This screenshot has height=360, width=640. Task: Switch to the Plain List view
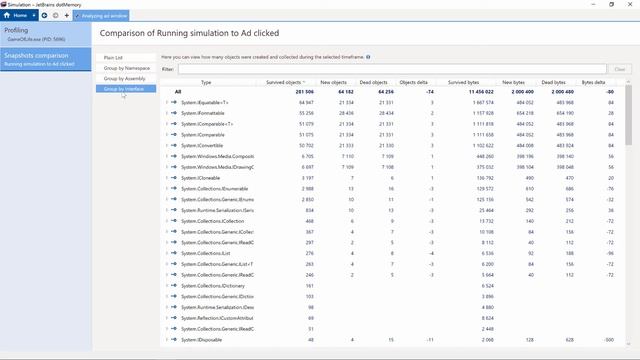tap(126, 58)
